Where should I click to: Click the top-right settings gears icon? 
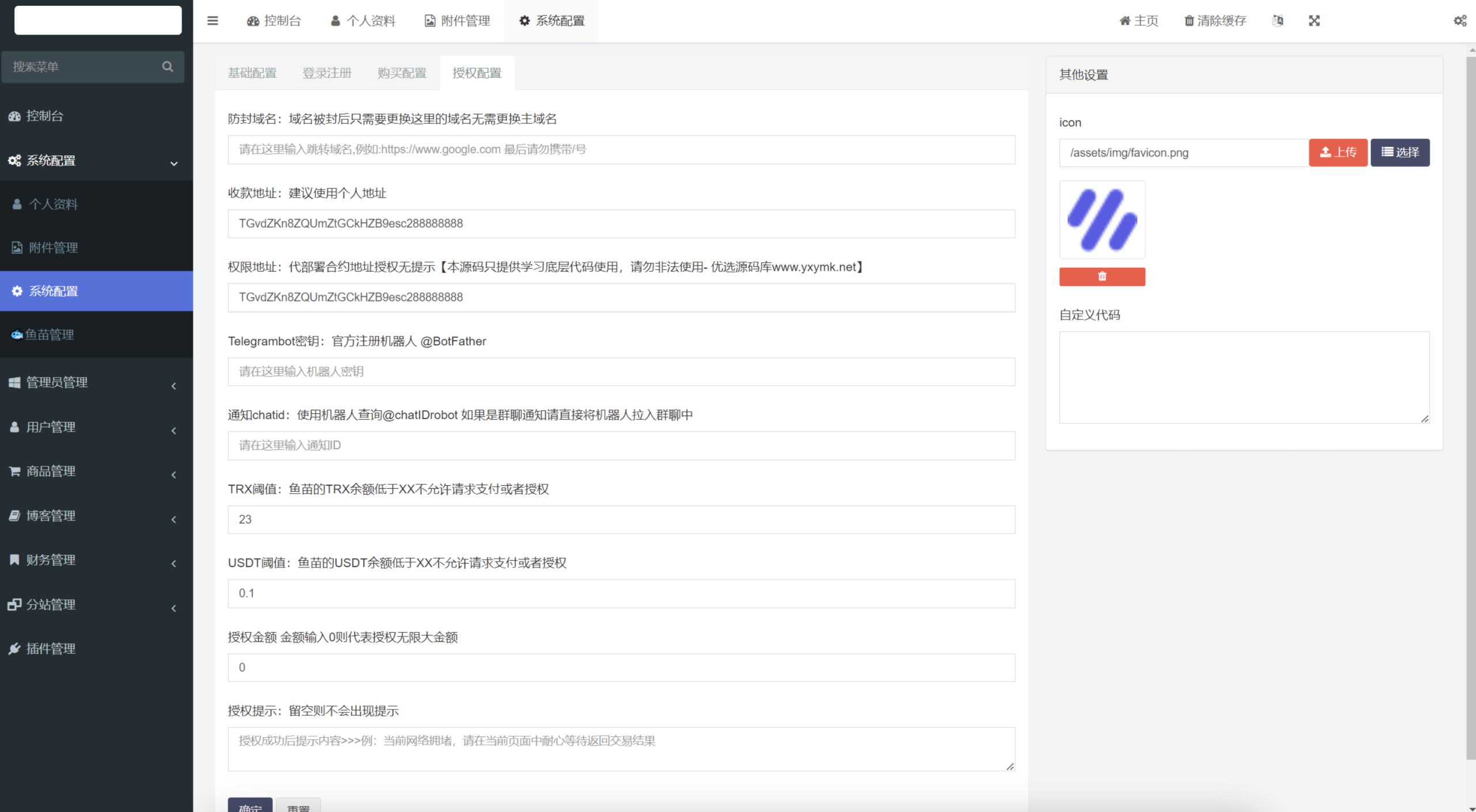(1459, 21)
